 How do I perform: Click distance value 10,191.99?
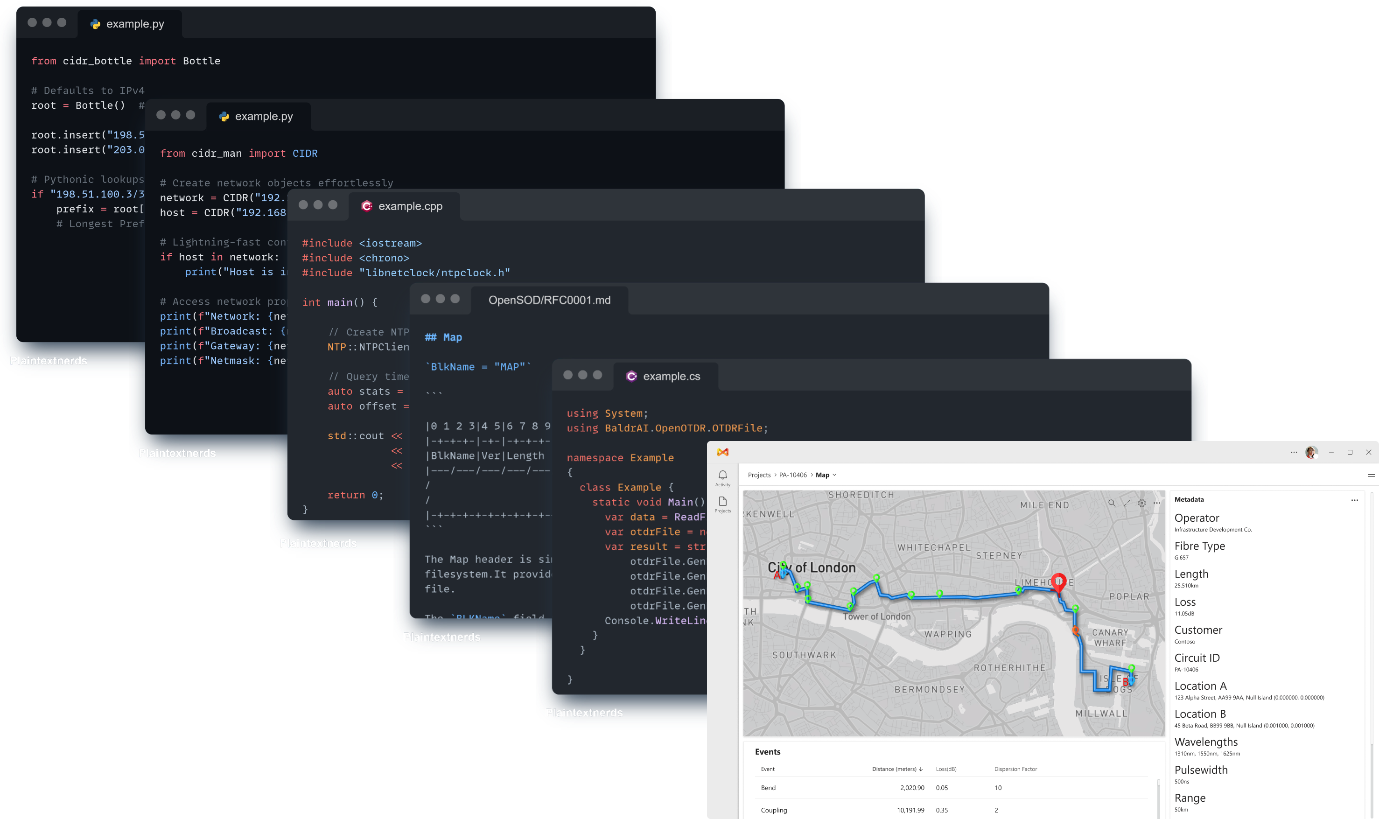coord(910,810)
